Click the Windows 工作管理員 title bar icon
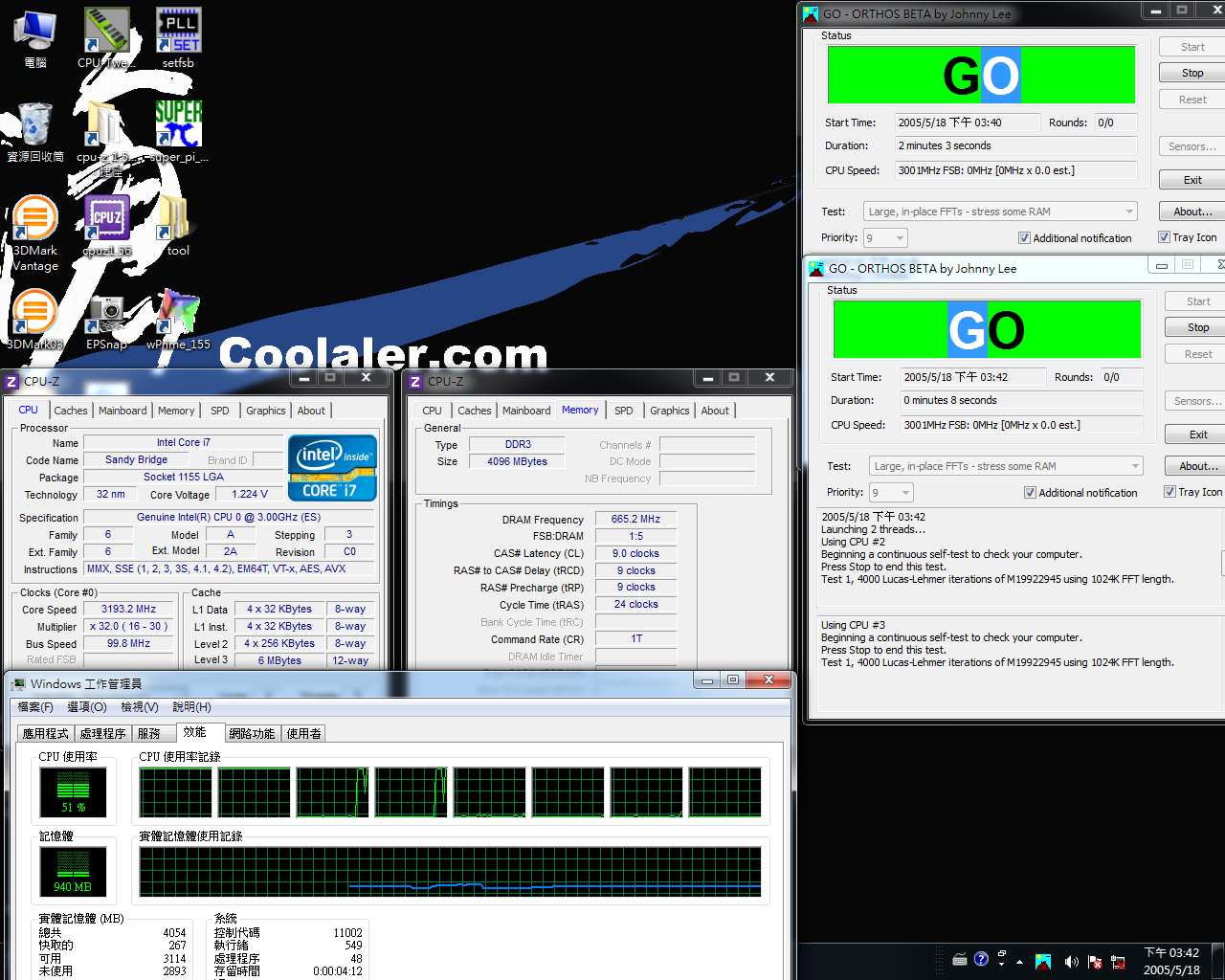The image size is (1225, 980). pos(18,683)
